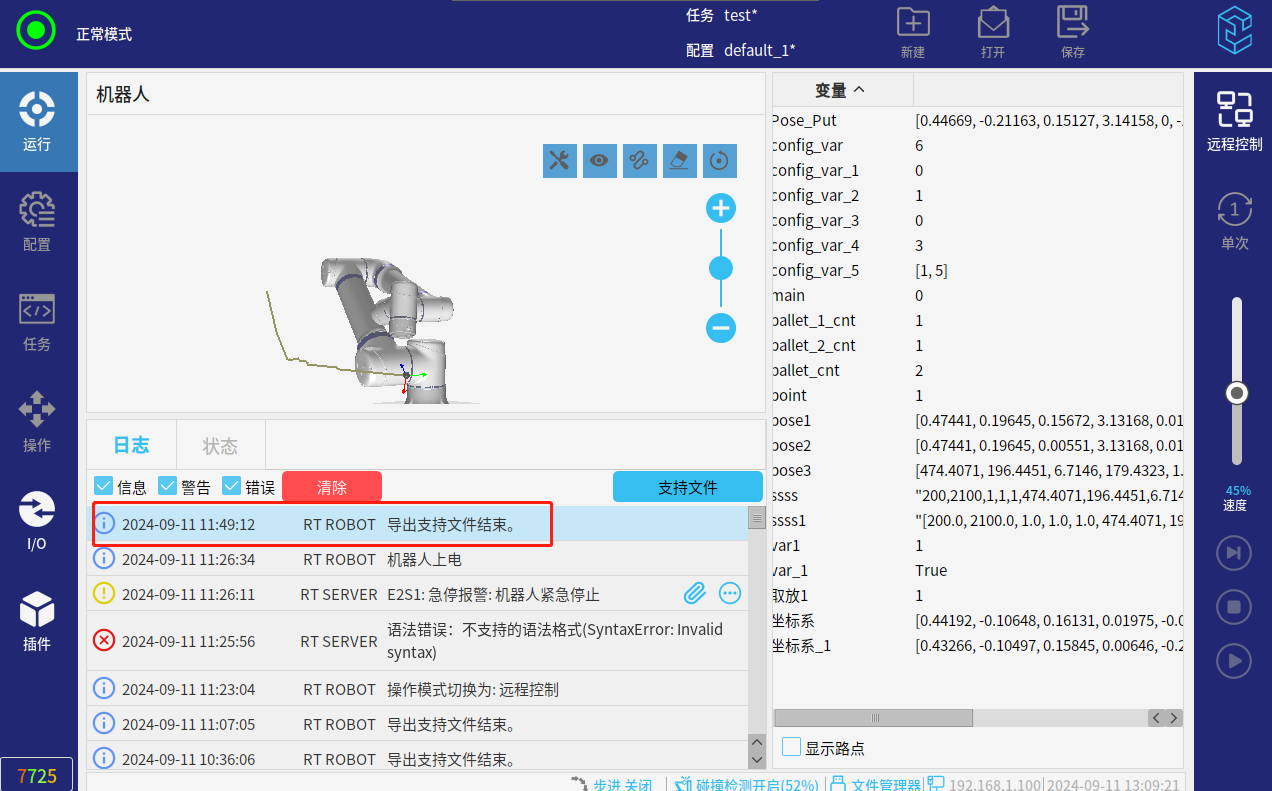Toggle sort order on 变量 column header
Image resolution: width=1272 pixels, height=791 pixels.
pyautogui.click(x=841, y=90)
